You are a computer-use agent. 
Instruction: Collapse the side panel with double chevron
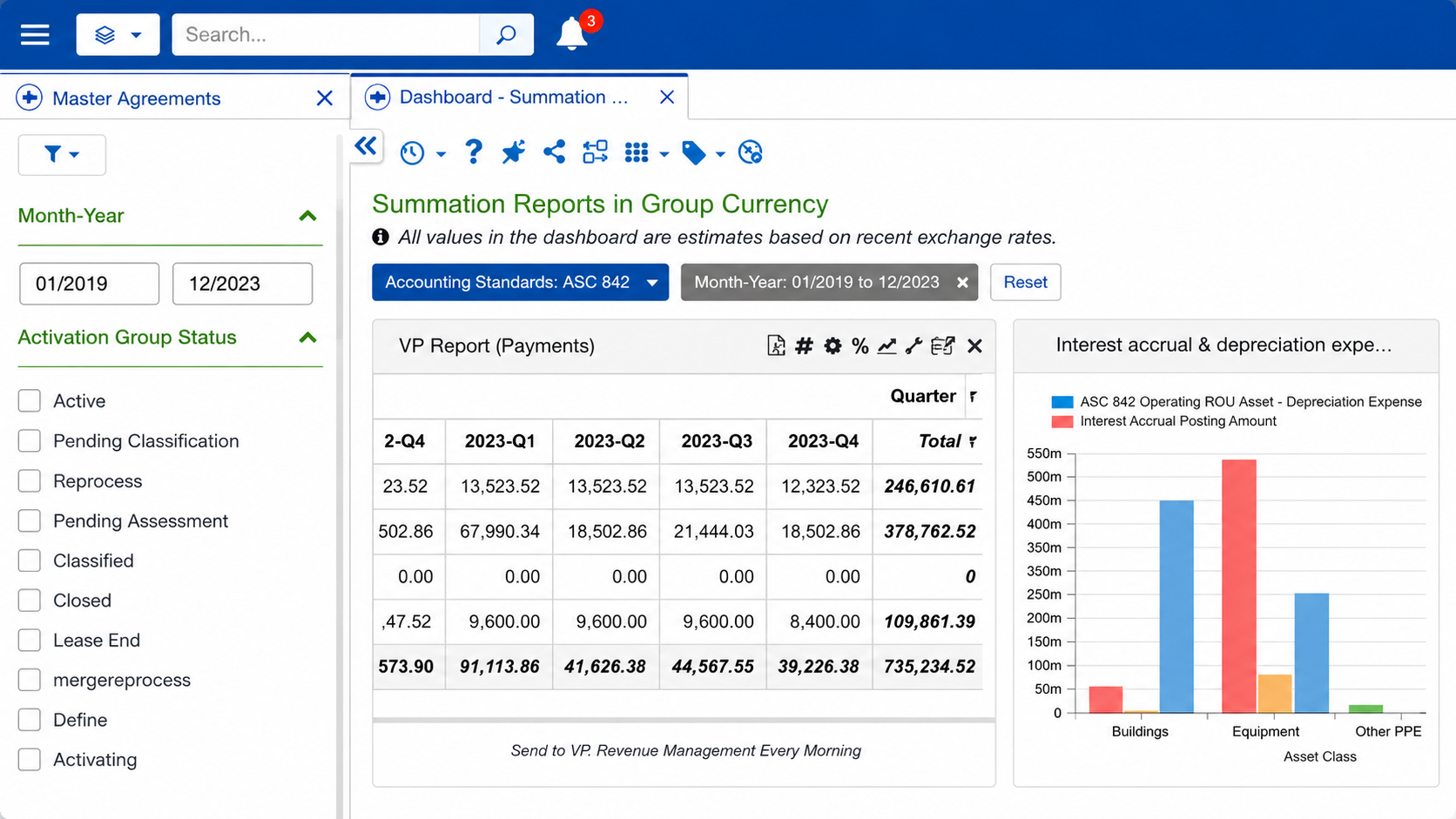click(366, 145)
